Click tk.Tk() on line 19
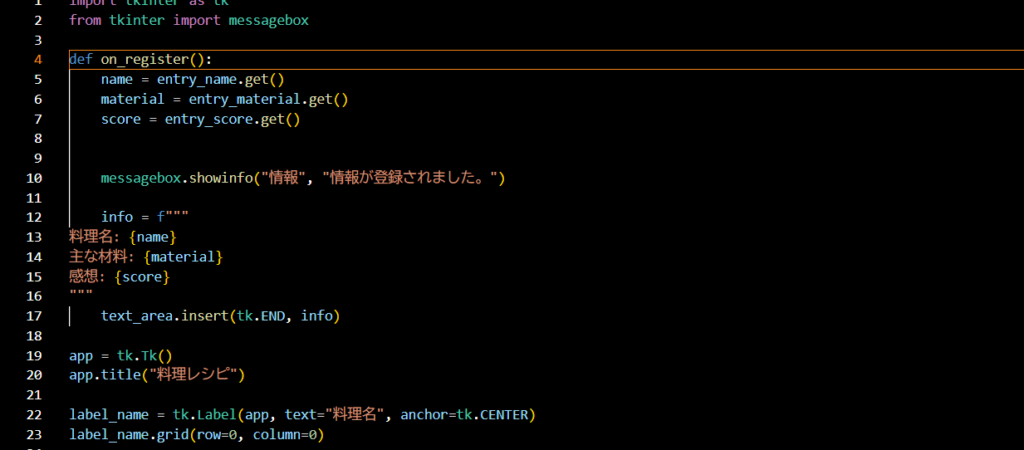1024x450 pixels. coord(144,356)
